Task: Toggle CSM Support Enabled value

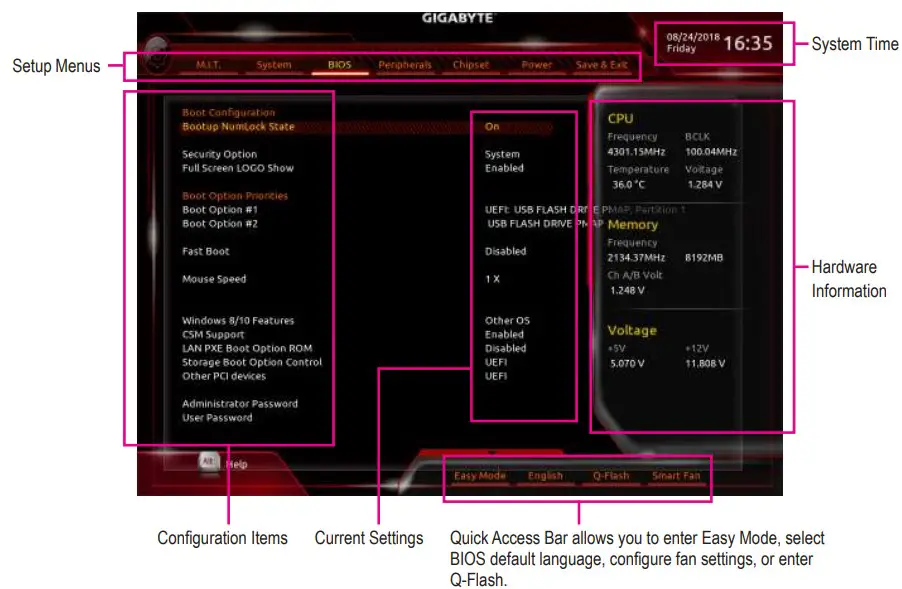Action: click(x=504, y=334)
